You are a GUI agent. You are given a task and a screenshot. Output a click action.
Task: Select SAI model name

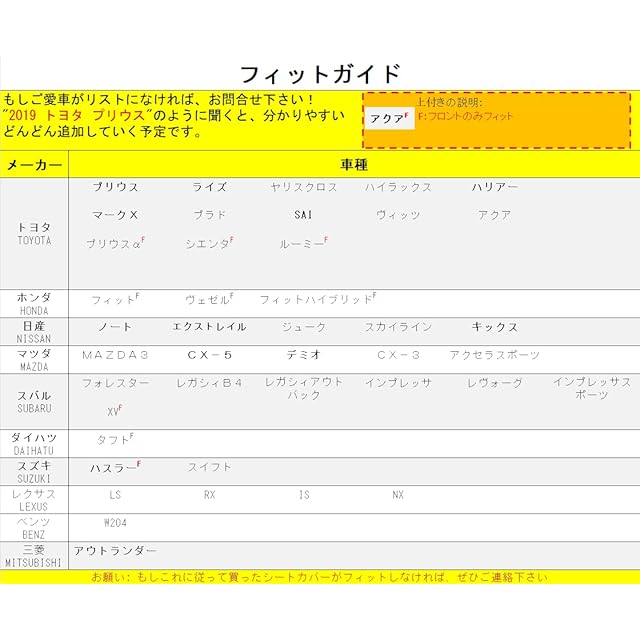point(303,215)
